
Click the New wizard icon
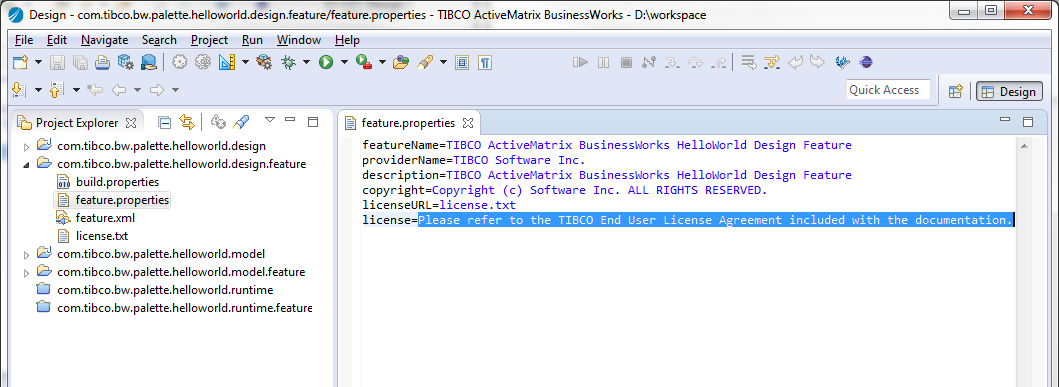[20, 63]
